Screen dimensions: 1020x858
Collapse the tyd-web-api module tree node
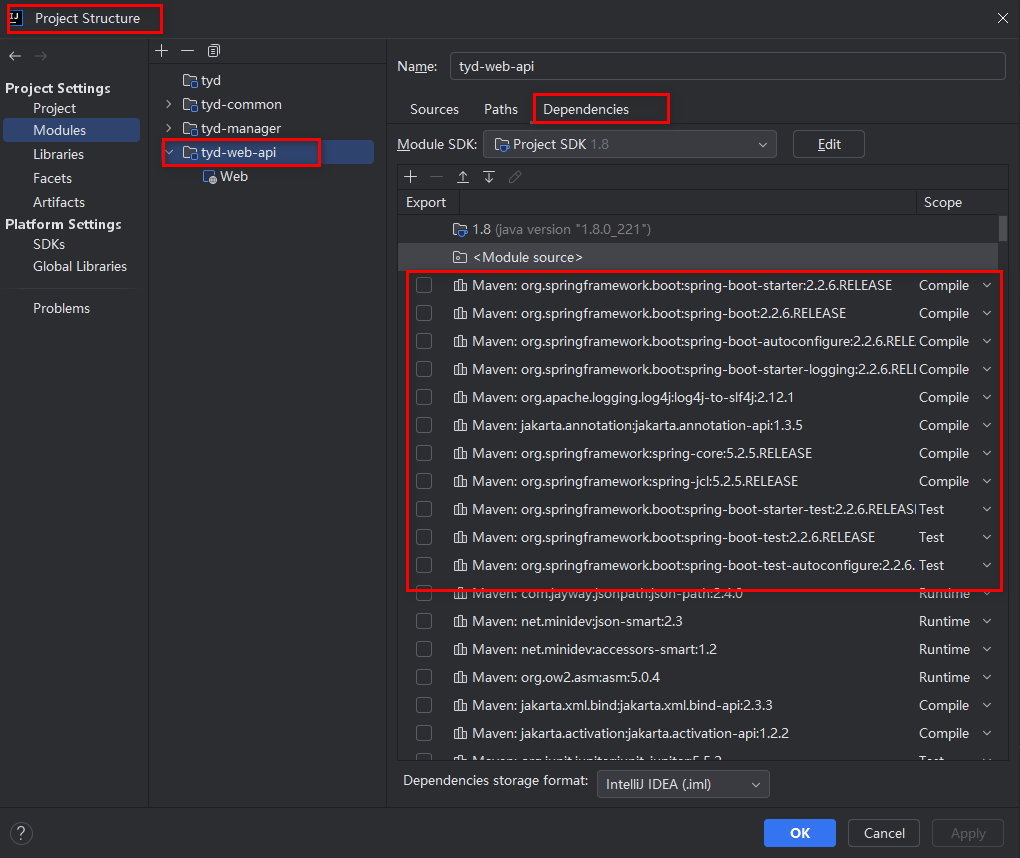tap(169, 152)
